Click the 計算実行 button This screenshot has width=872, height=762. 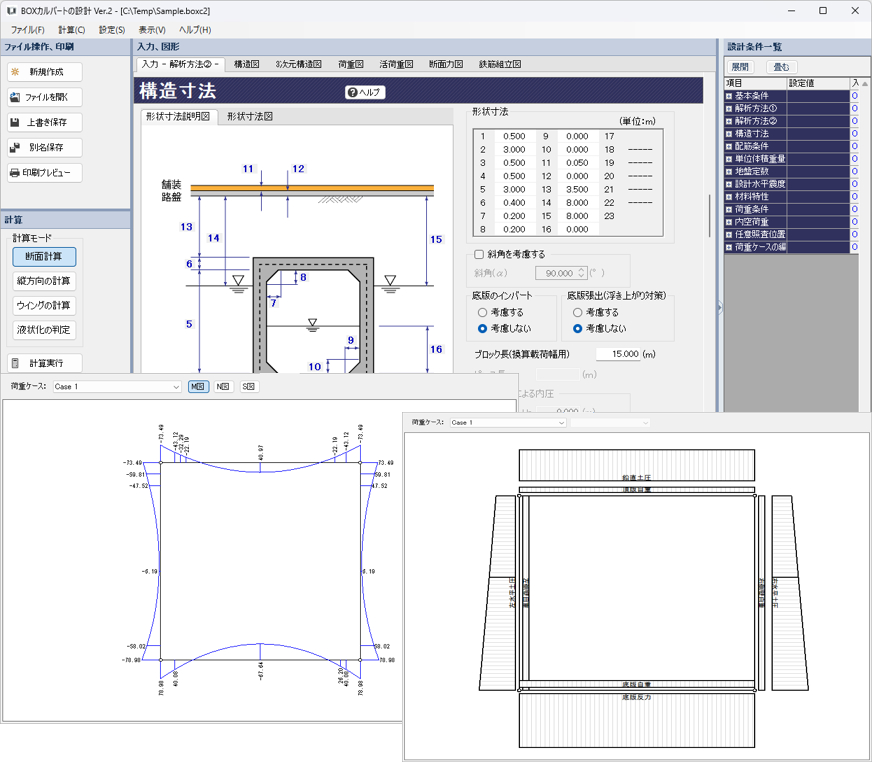(x=45, y=363)
